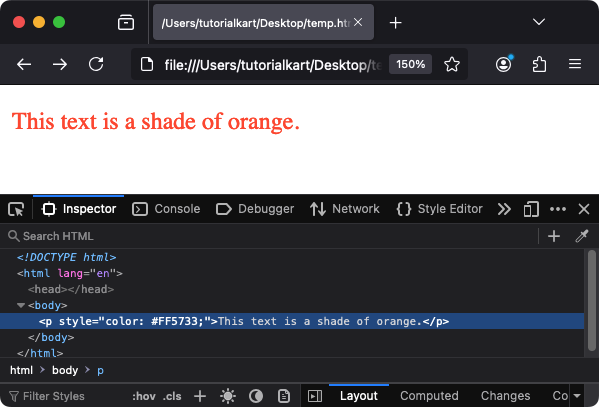Click the html breadcrumb
599x407 pixels.
click(x=21, y=370)
